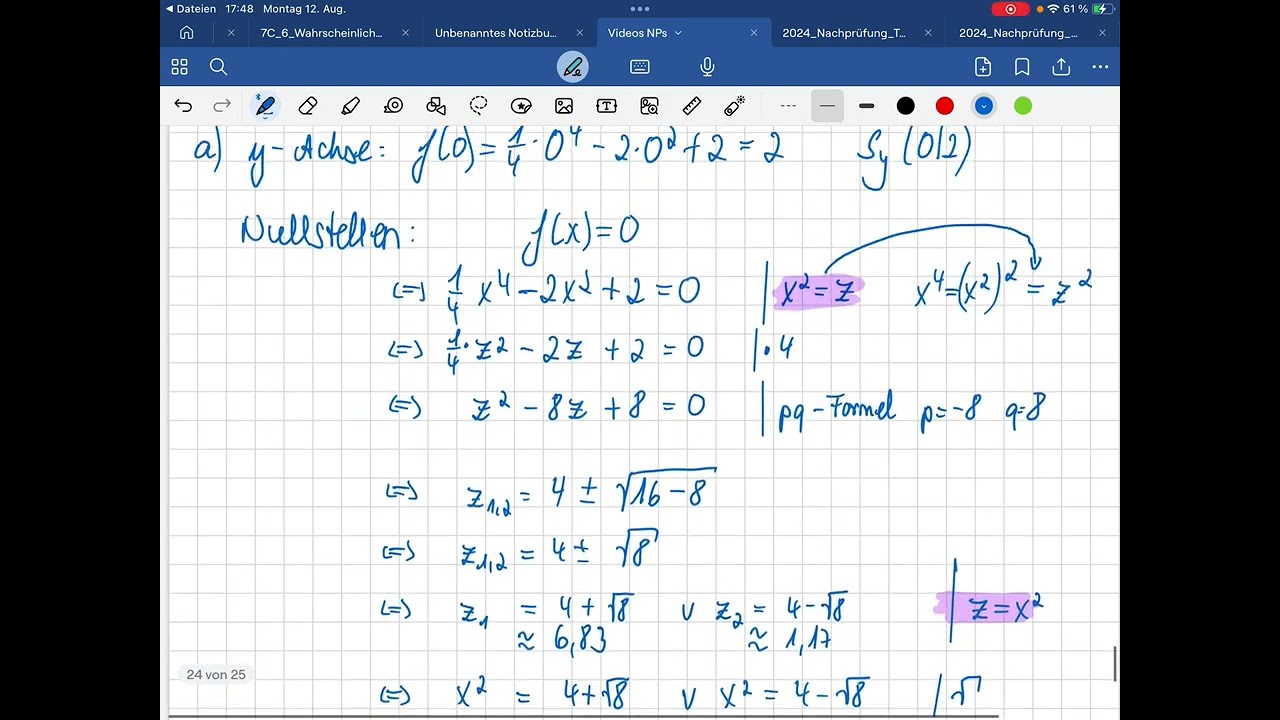Activate the laser pointer tool
Viewport: 1280px width, 720px height.
coord(735,106)
